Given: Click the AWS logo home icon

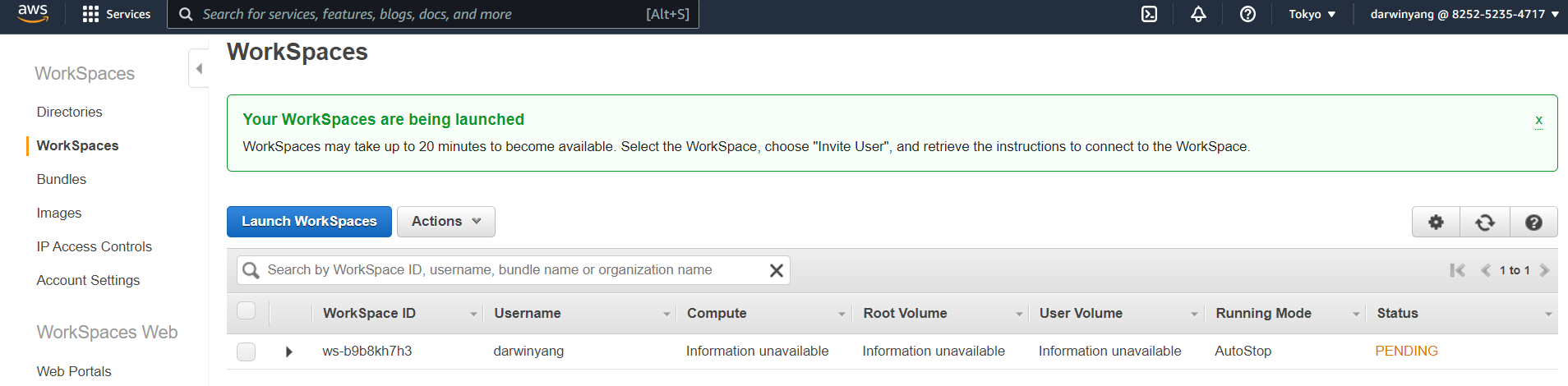Looking at the screenshot, I should 33,14.
